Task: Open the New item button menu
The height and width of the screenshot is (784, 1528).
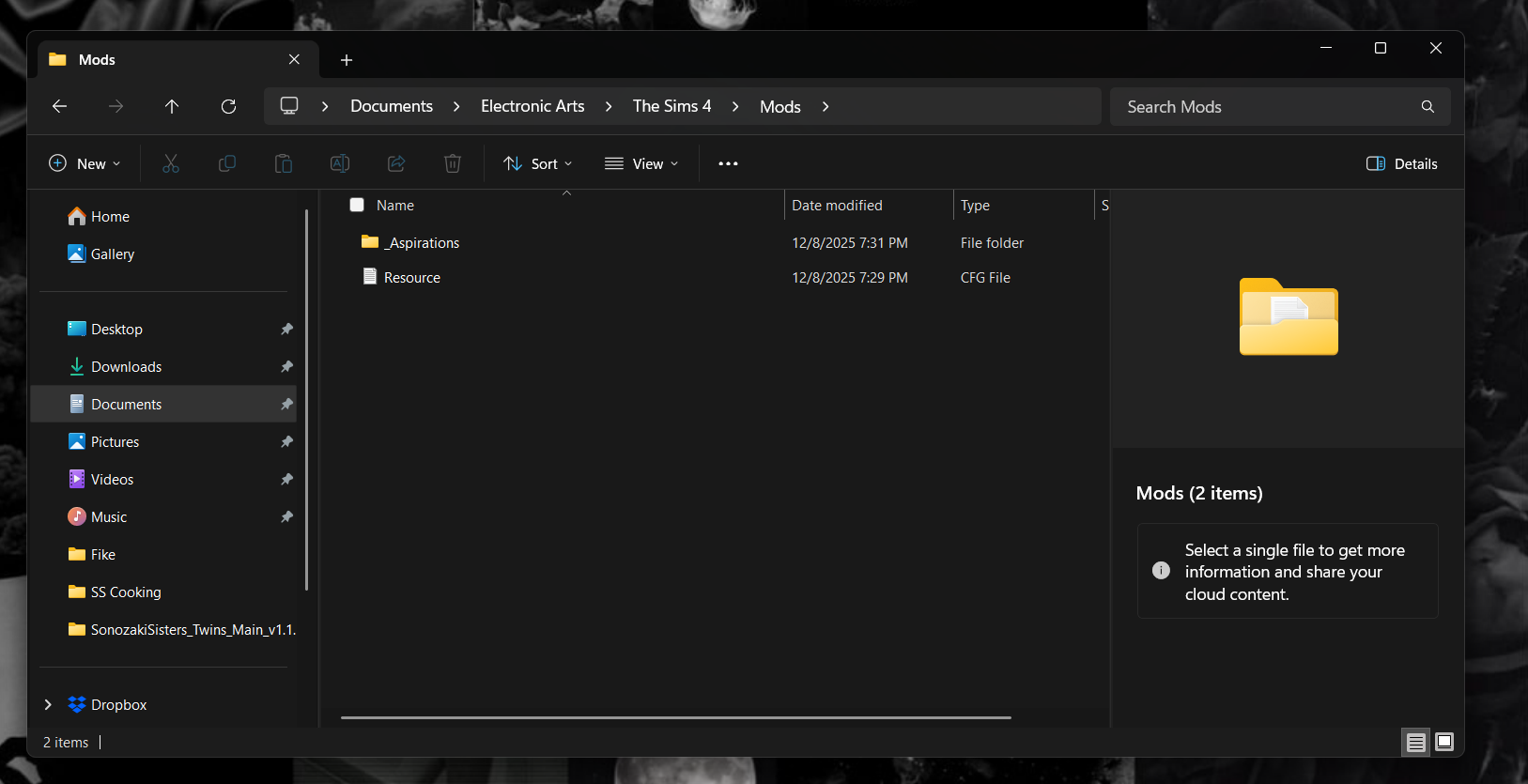Action: click(x=85, y=163)
